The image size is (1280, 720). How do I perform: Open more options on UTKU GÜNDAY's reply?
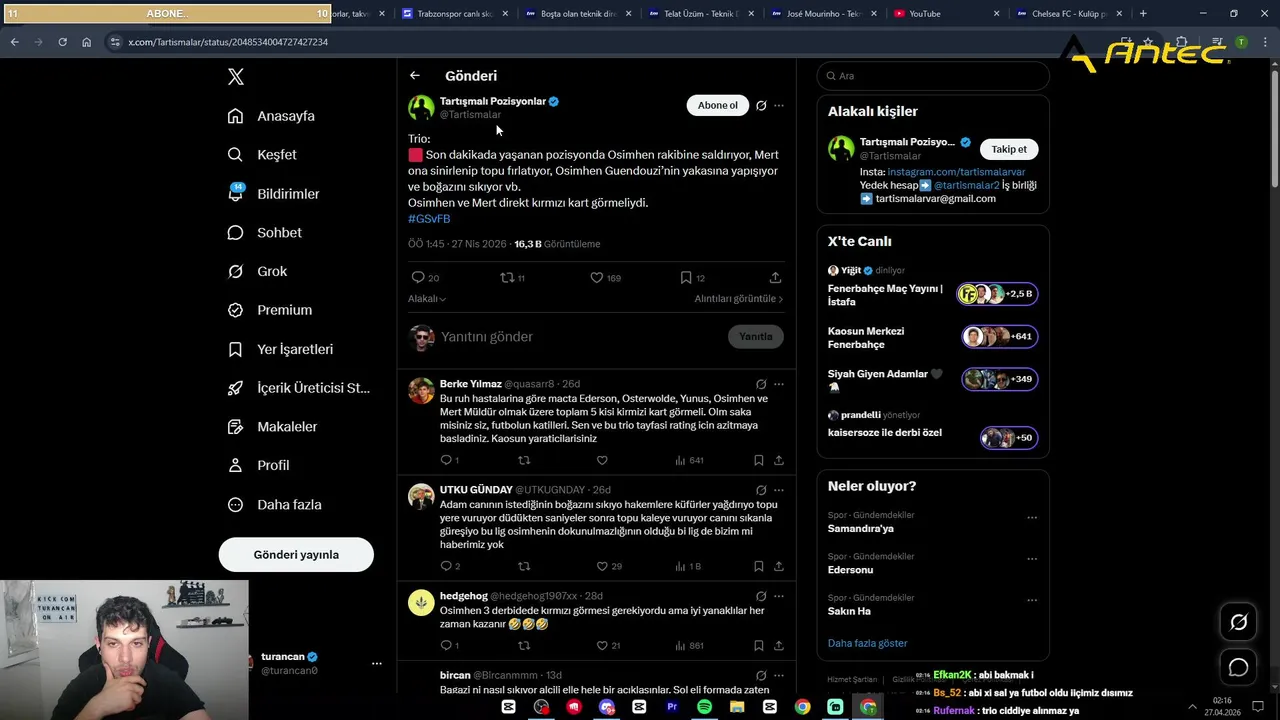(779, 490)
